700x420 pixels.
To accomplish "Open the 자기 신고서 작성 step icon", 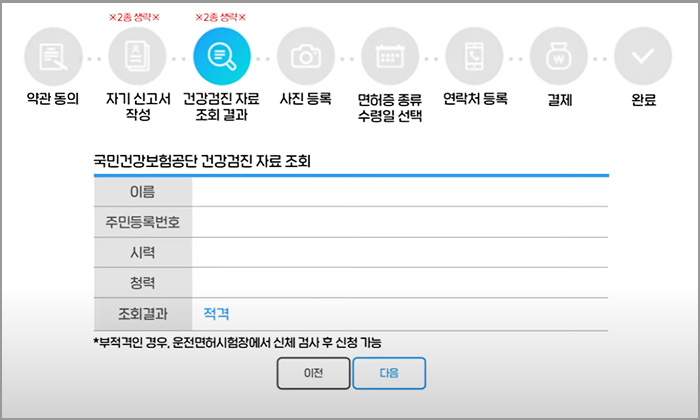I will 138,57.
